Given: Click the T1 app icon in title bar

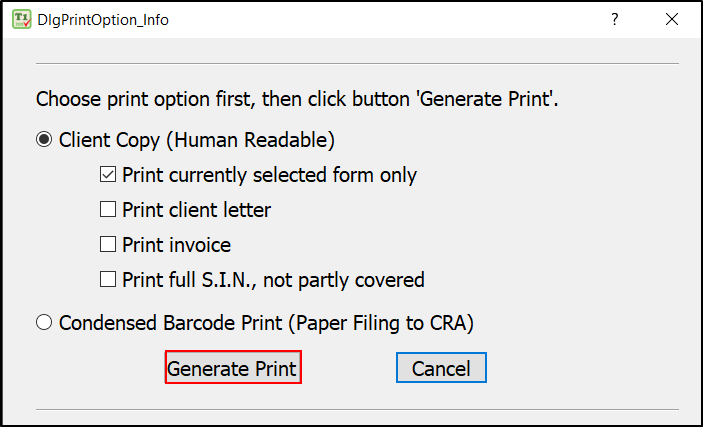Looking at the screenshot, I should (x=22, y=19).
